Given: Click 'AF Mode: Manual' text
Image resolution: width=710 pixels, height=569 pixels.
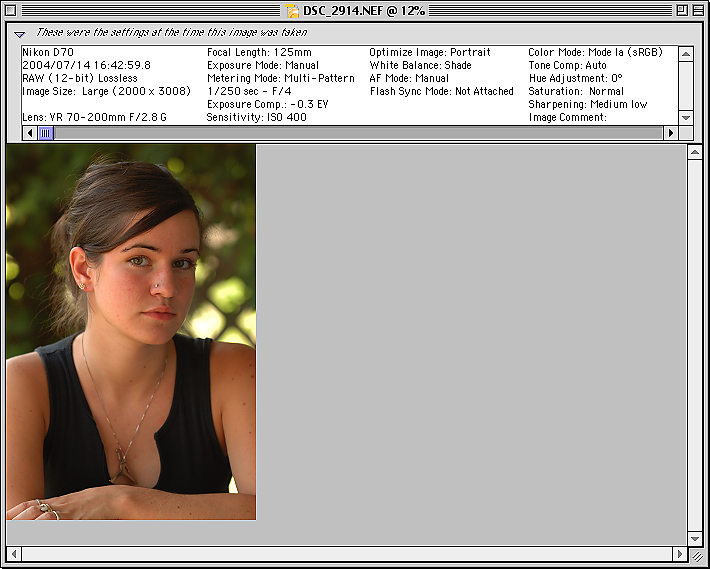Looking at the screenshot, I should point(409,78).
